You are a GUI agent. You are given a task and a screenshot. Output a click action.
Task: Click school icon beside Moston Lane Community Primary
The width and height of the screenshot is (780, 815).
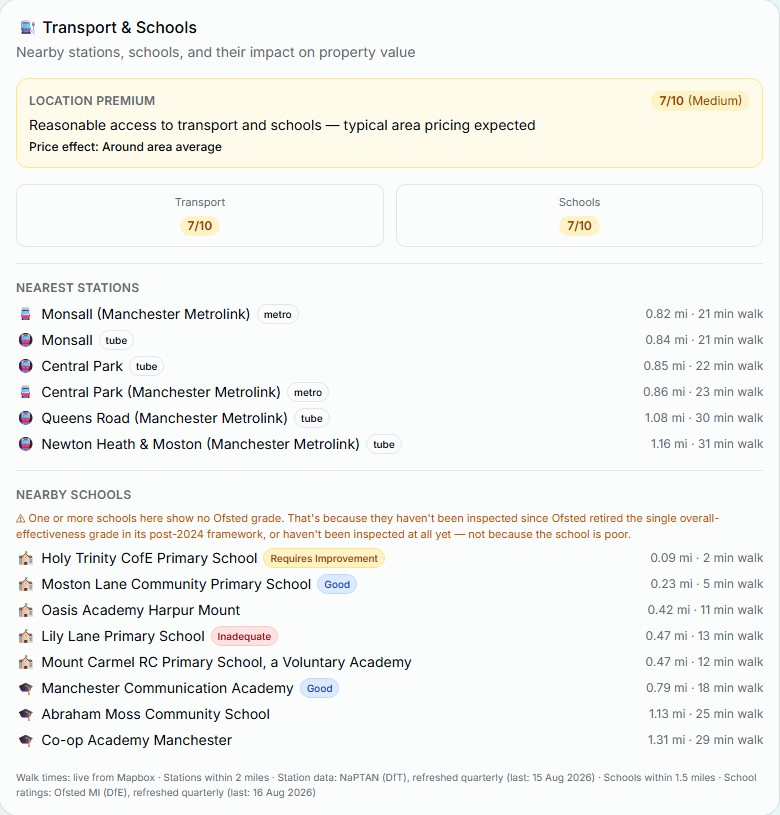pyautogui.click(x=25, y=584)
